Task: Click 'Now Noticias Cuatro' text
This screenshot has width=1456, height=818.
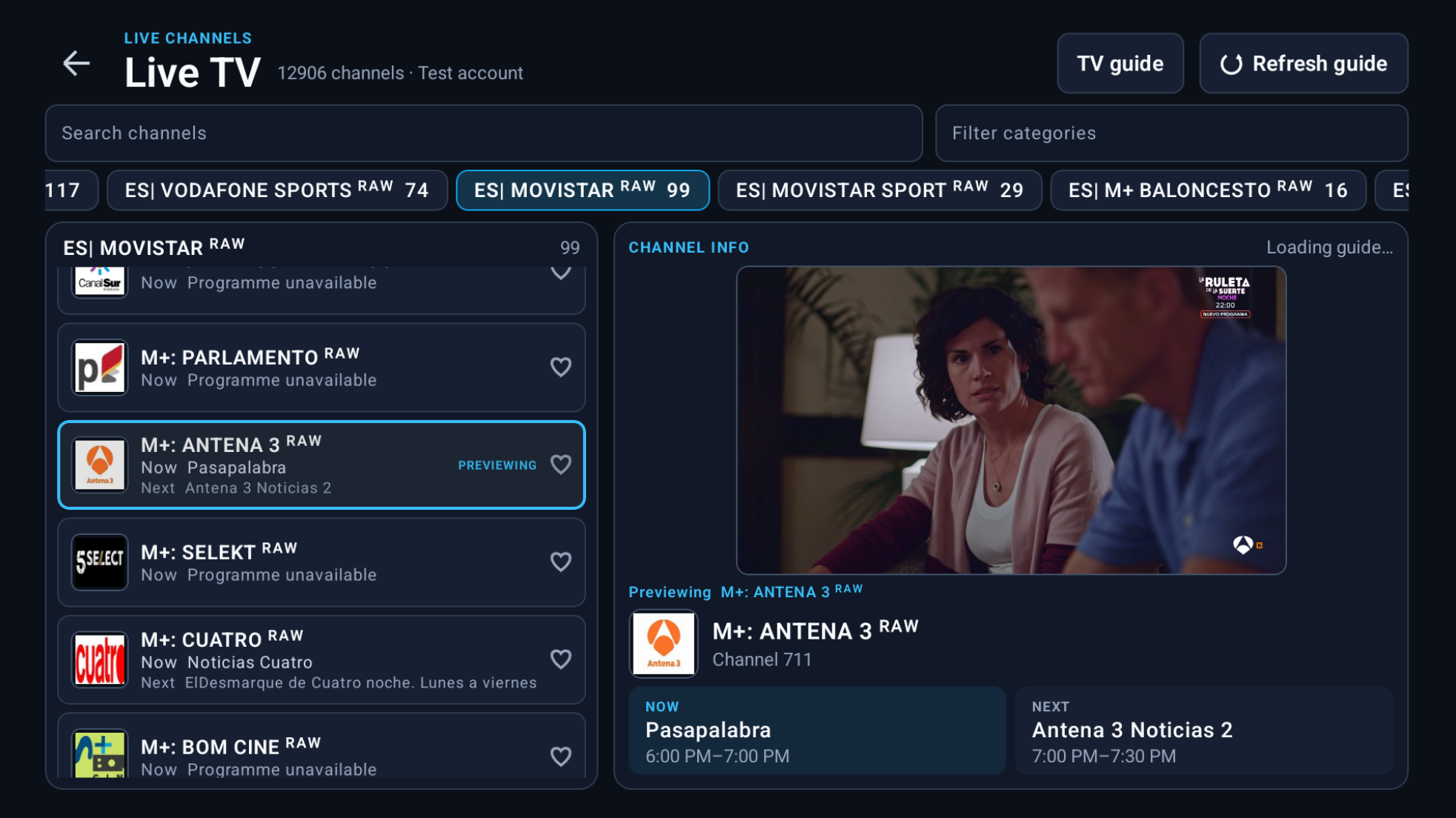Action: [227, 662]
